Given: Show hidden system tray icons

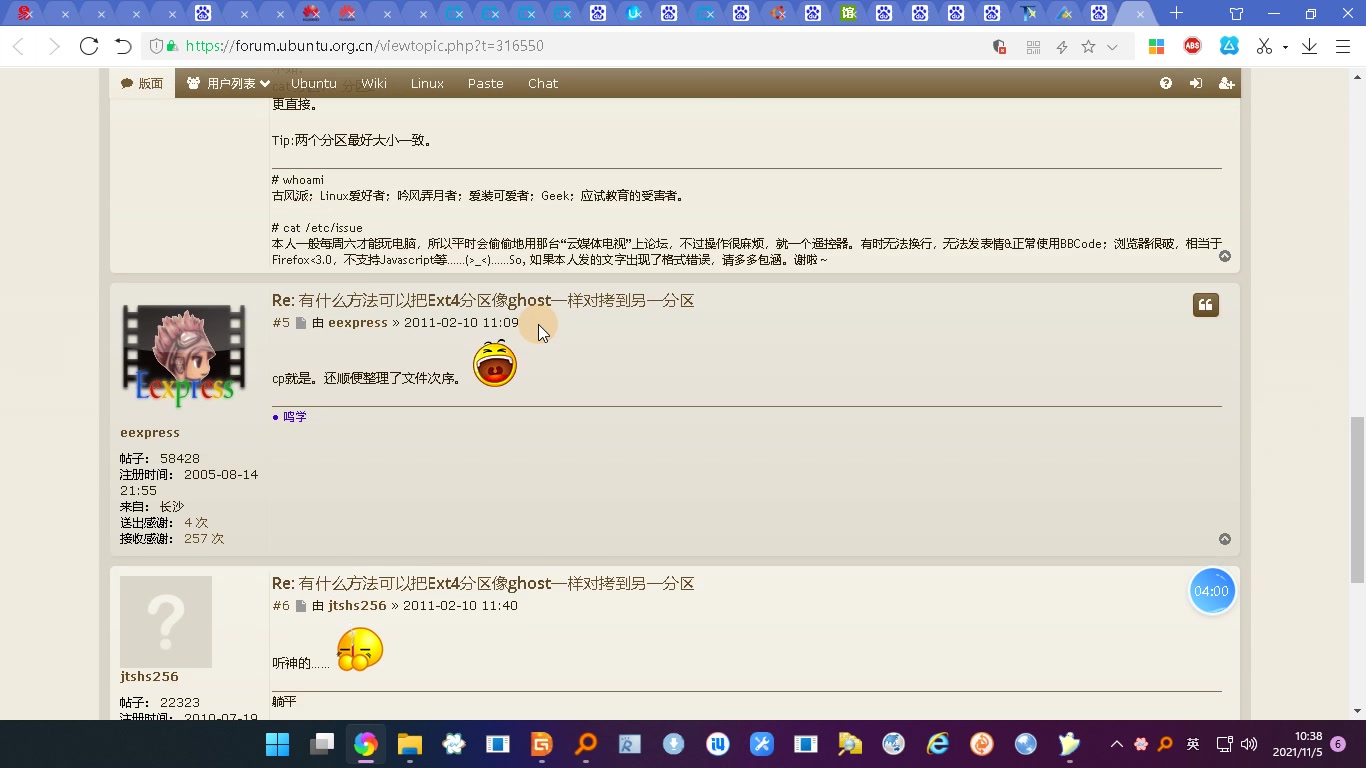Looking at the screenshot, I should [x=1117, y=744].
